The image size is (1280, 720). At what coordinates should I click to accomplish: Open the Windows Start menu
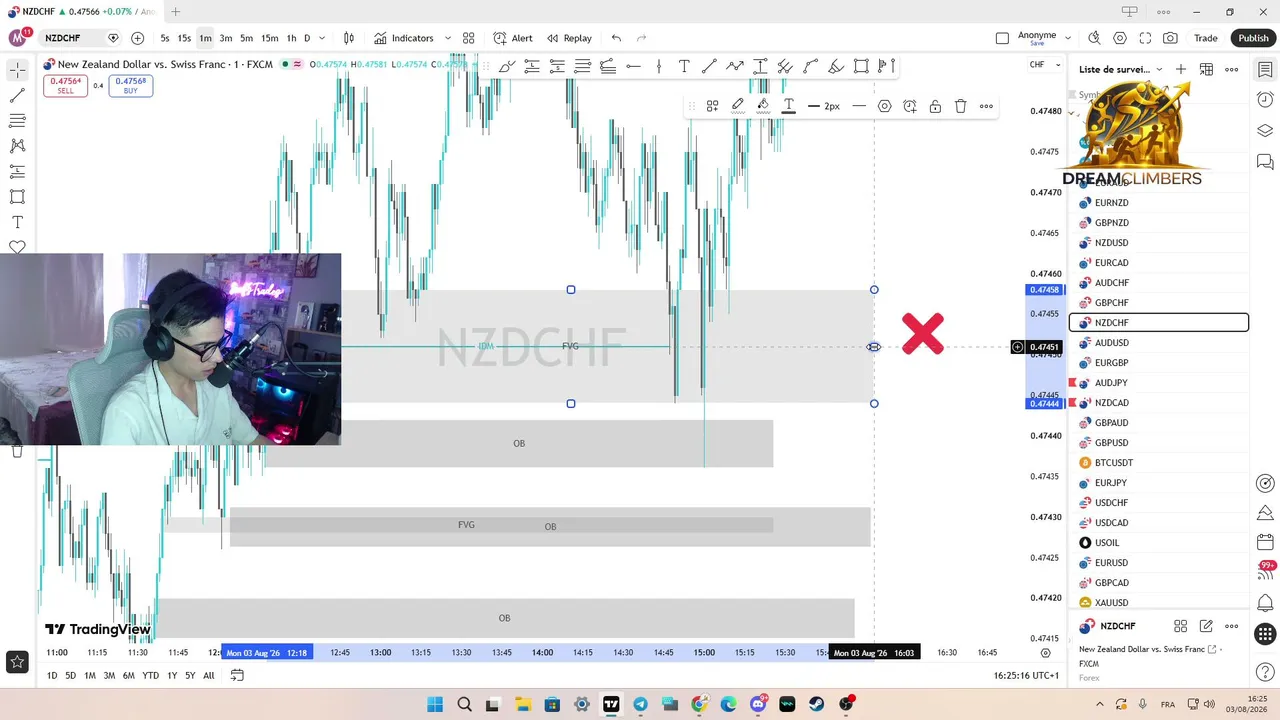[x=435, y=704]
